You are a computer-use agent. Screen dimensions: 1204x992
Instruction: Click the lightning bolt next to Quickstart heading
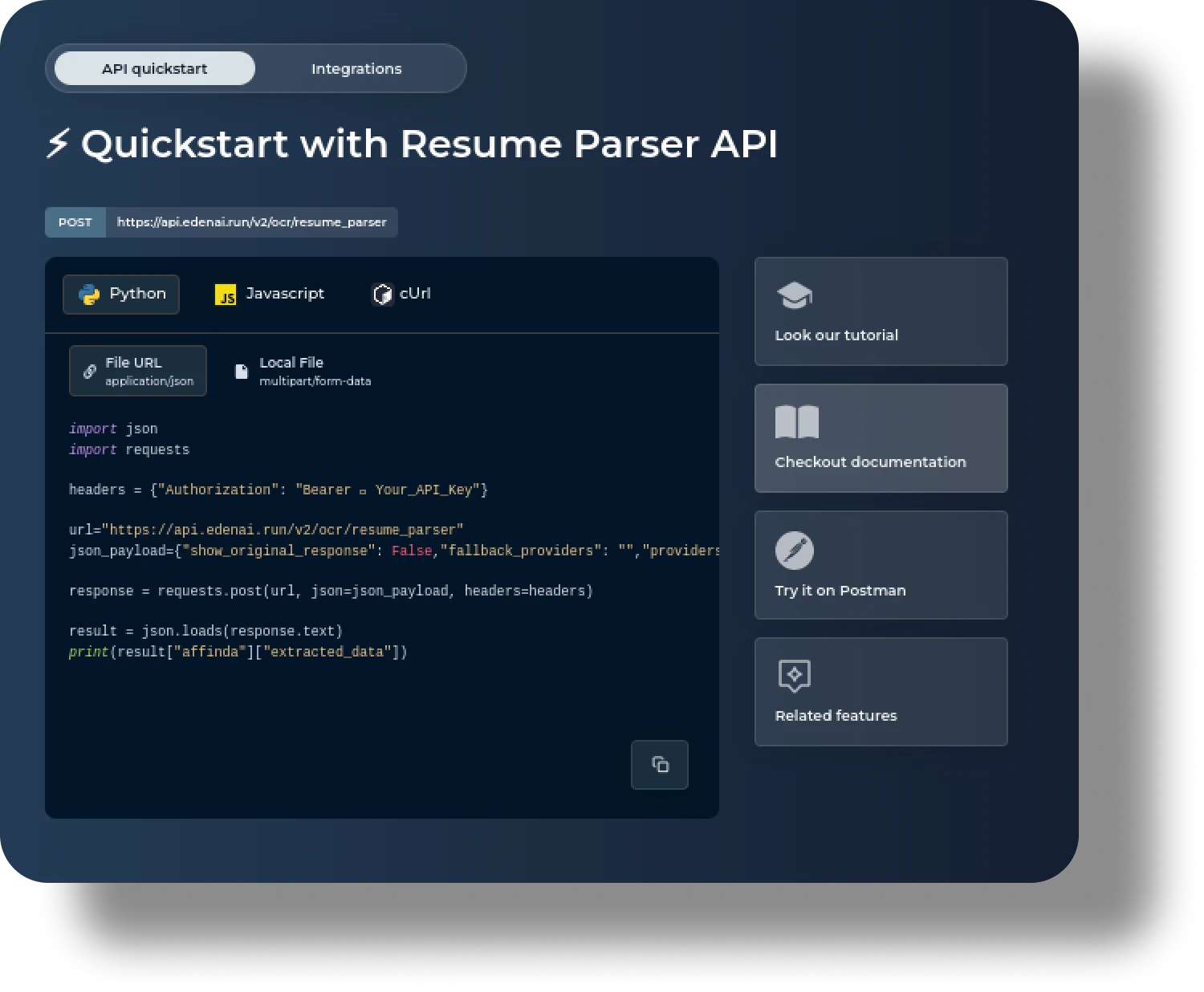pyautogui.click(x=57, y=144)
